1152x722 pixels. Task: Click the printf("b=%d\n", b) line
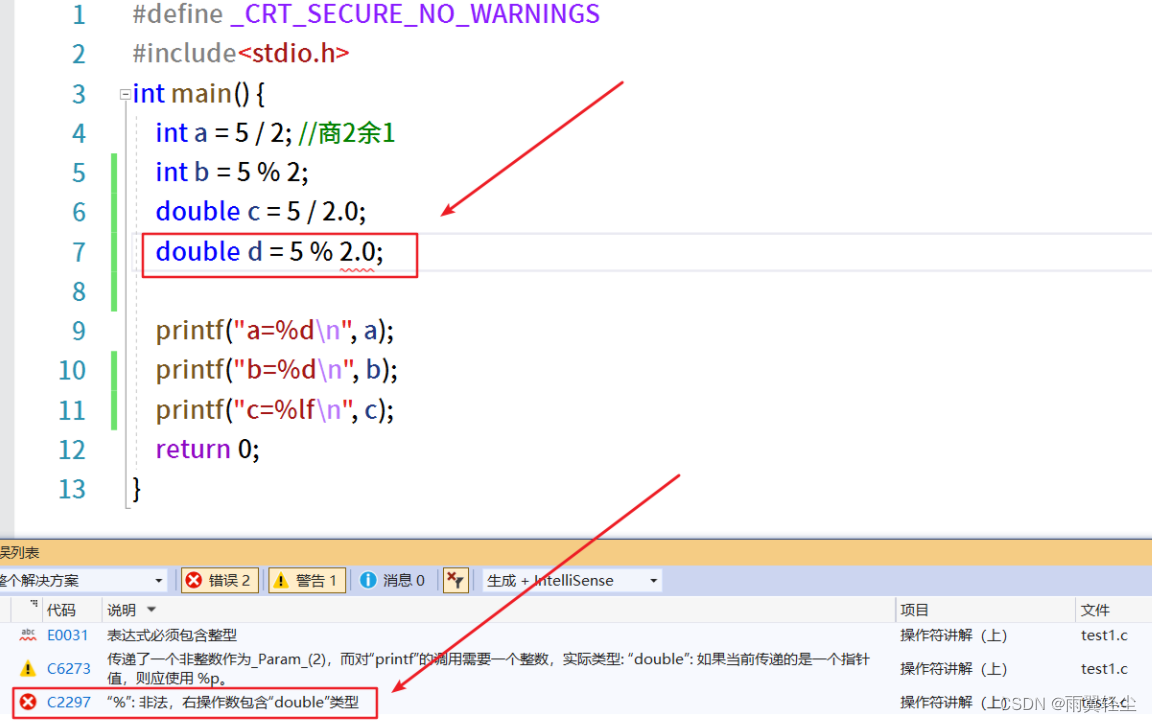coord(276,369)
